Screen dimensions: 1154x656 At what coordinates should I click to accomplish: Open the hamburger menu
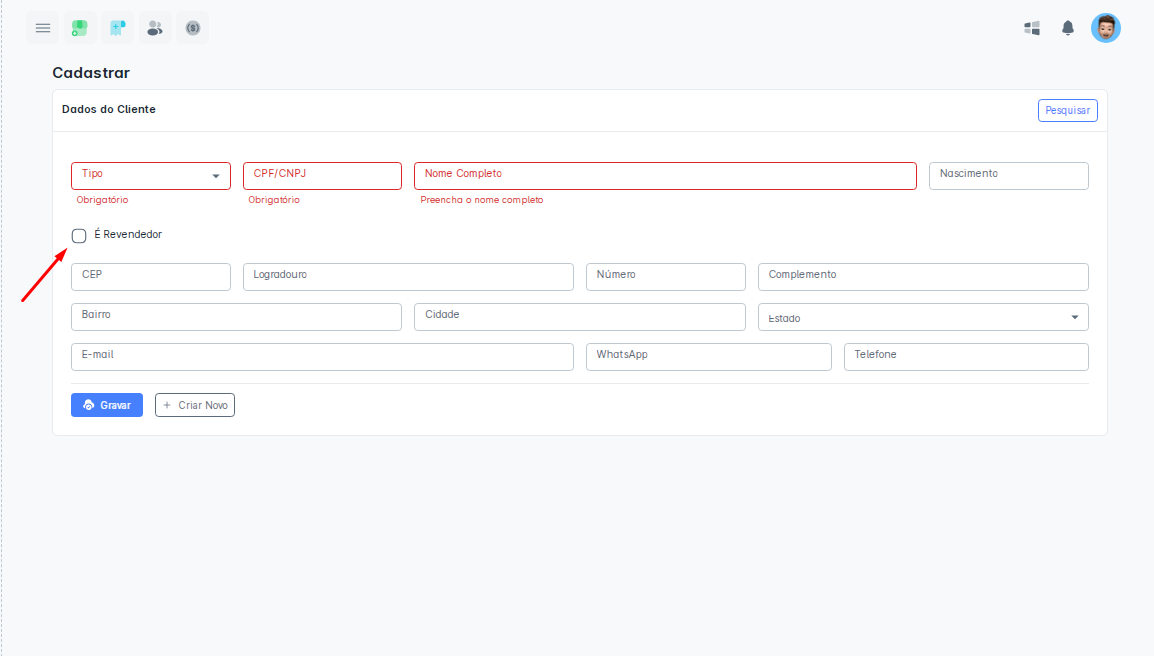click(43, 28)
